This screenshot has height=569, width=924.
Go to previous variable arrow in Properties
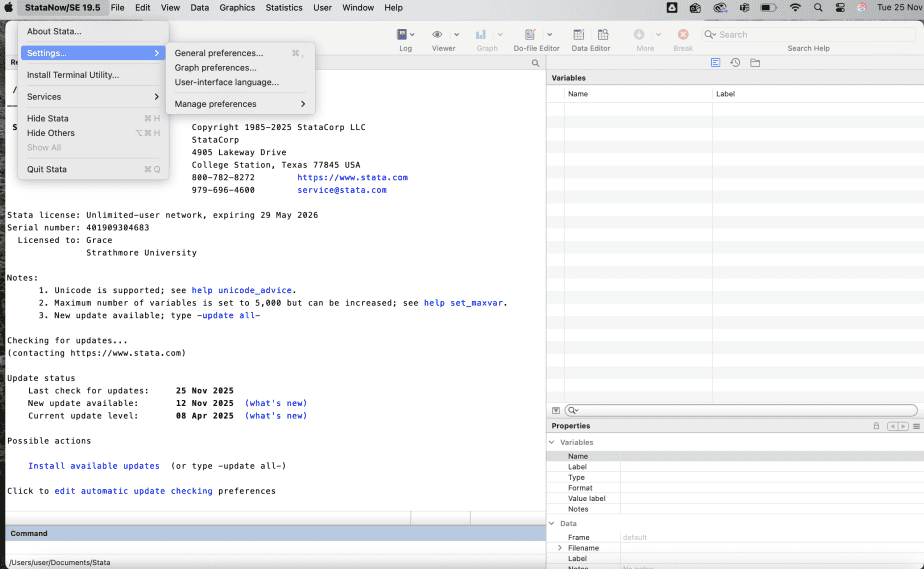click(x=892, y=426)
